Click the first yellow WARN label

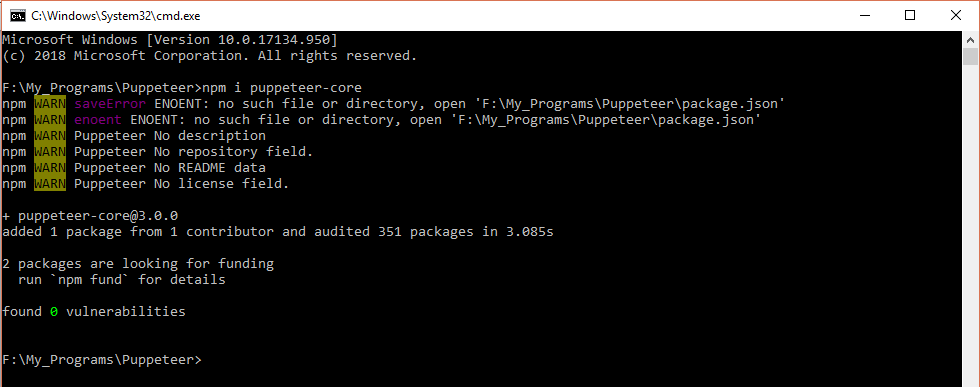[50, 103]
